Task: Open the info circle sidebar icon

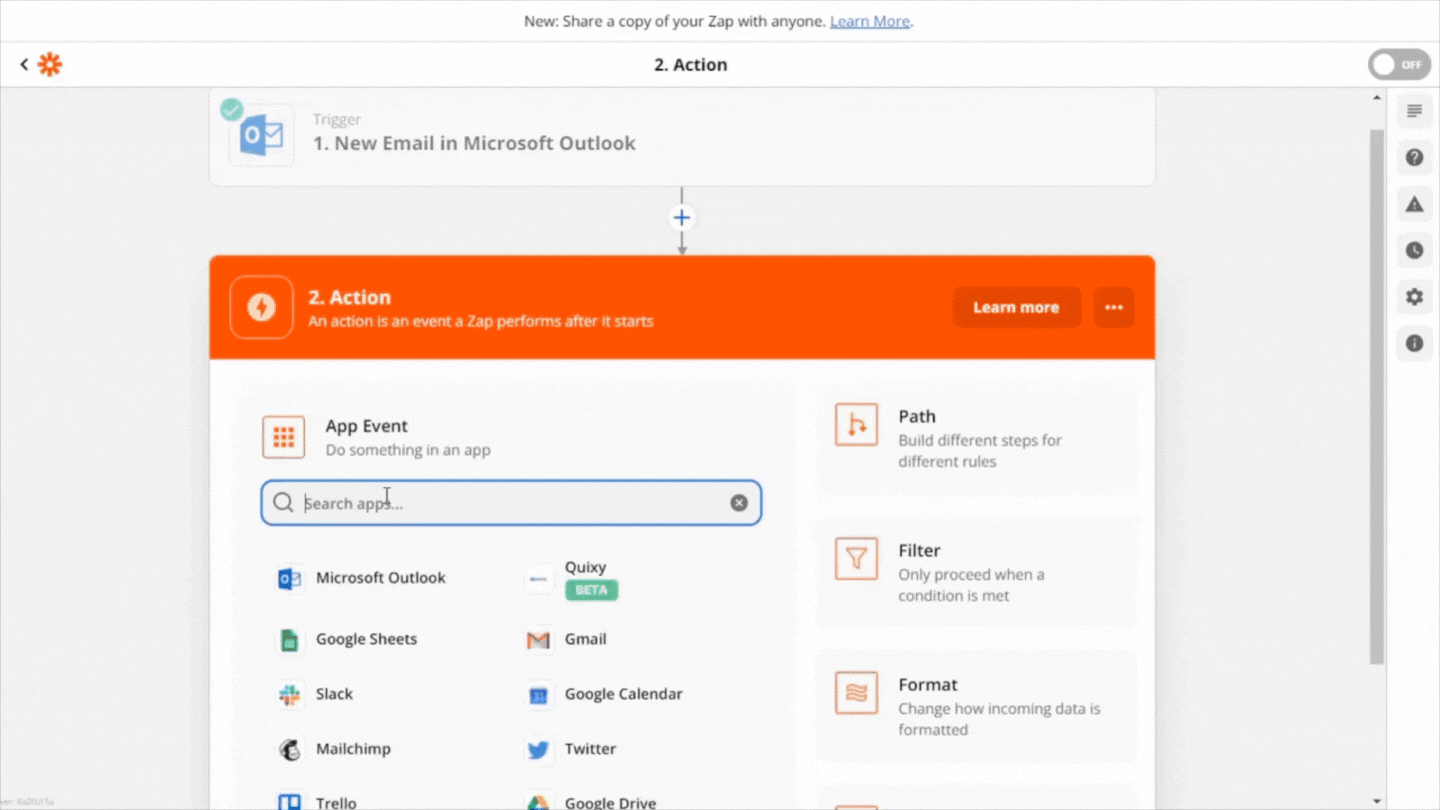Action: 1414,343
